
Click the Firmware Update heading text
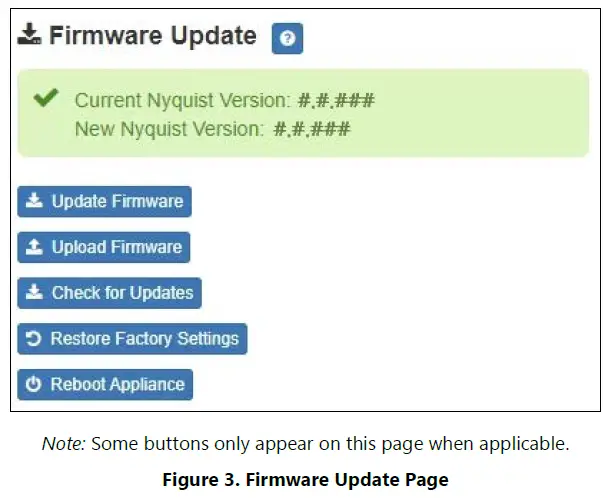(152, 36)
